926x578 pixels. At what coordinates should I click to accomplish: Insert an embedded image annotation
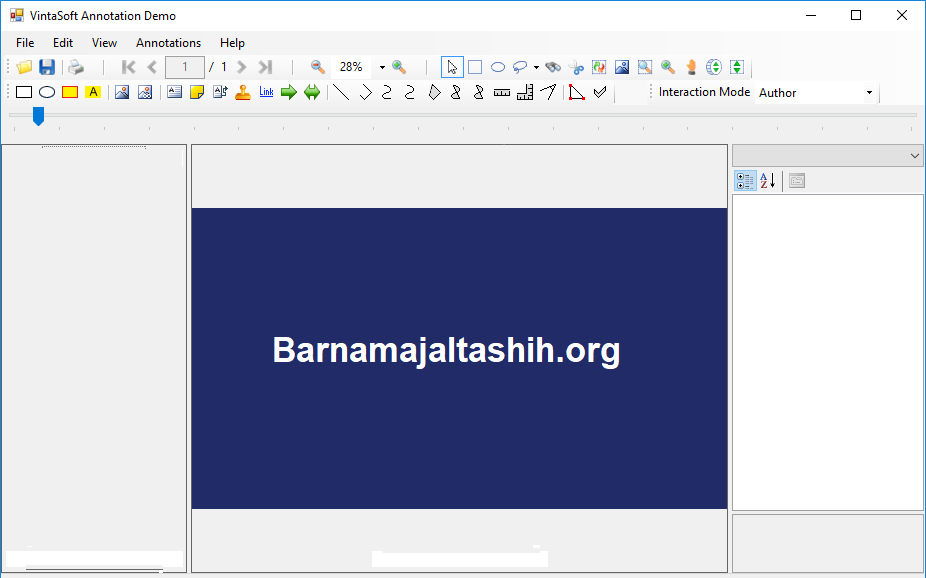pos(122,92)
